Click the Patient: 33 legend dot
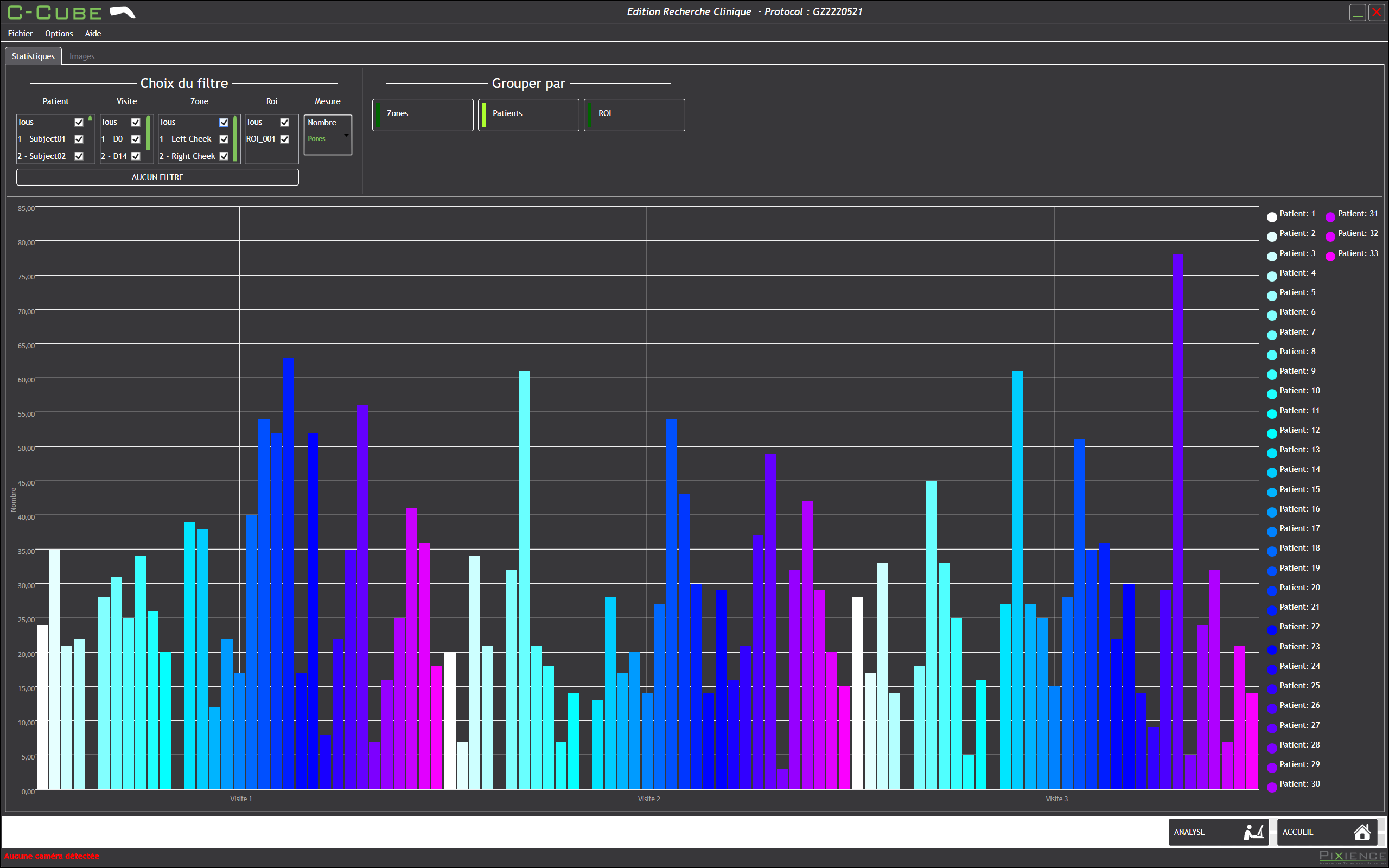1389x868 pixels. (1330, 257)
